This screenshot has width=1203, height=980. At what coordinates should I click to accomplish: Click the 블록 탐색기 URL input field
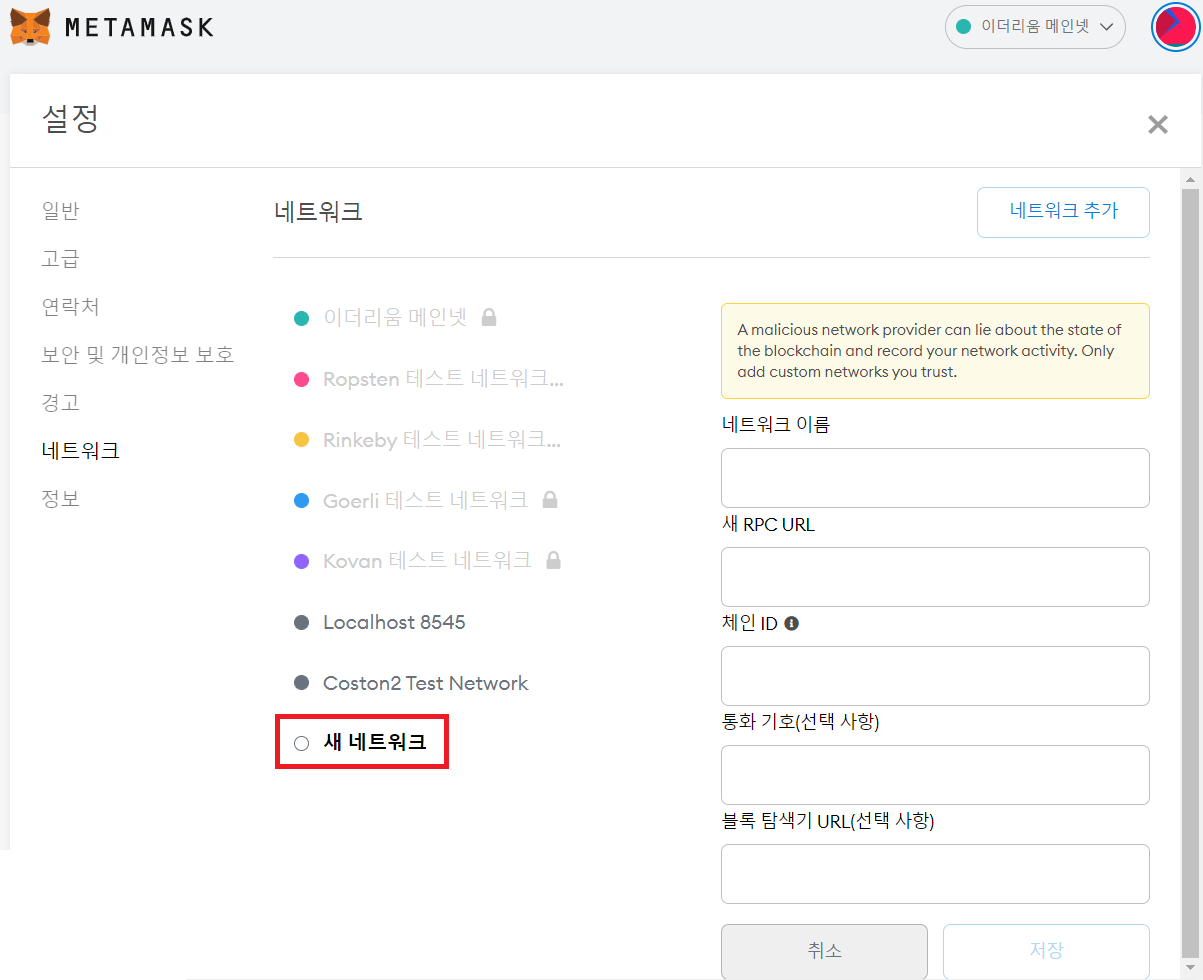click(x=935, y=874)
